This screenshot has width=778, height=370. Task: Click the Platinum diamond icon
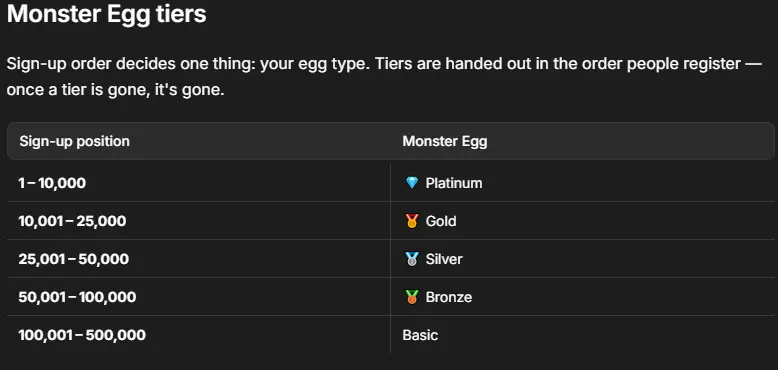pos(412,183)
